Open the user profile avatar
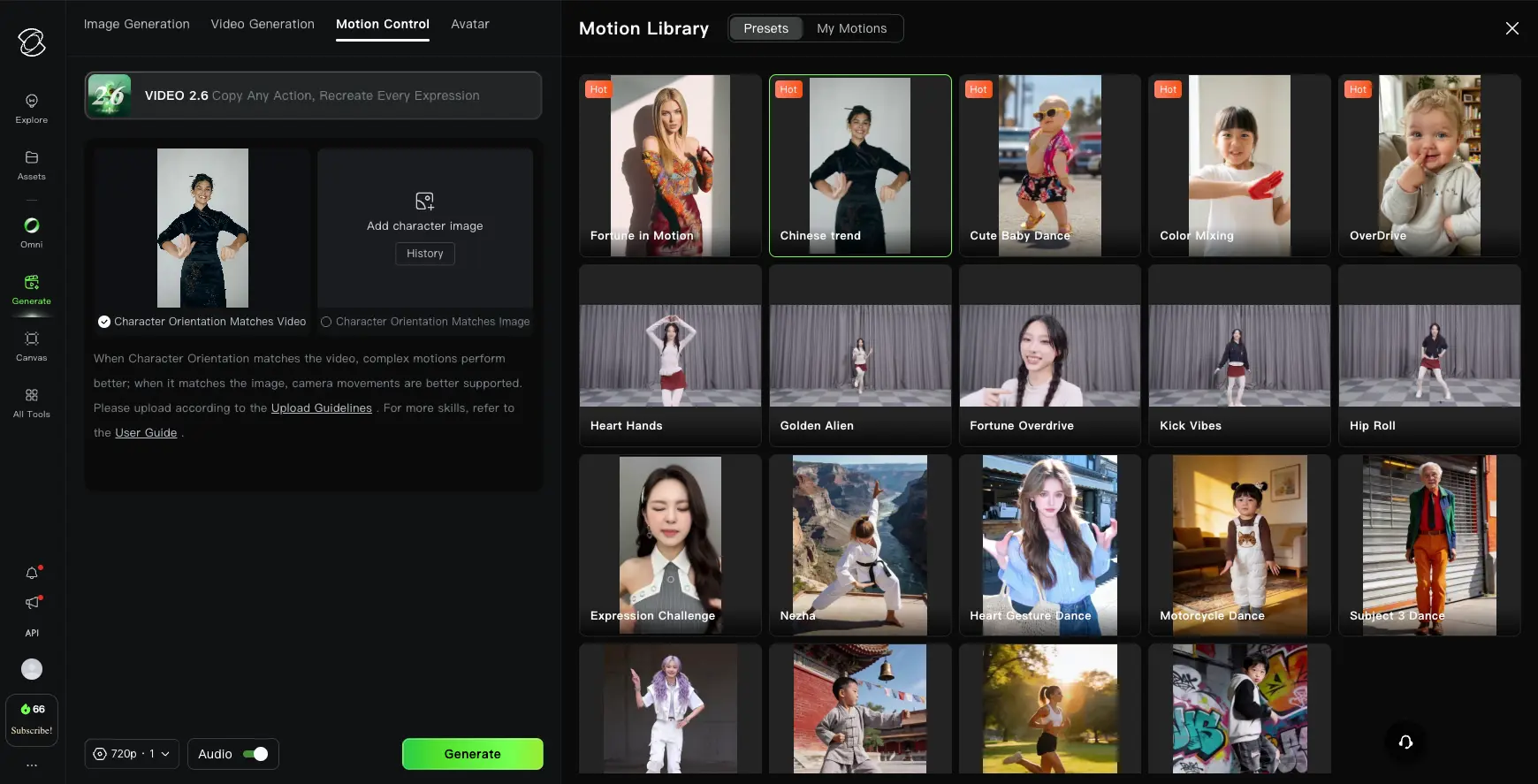Image resolution: width=1538 pixels, height=784 pixels. pos(32,669)
